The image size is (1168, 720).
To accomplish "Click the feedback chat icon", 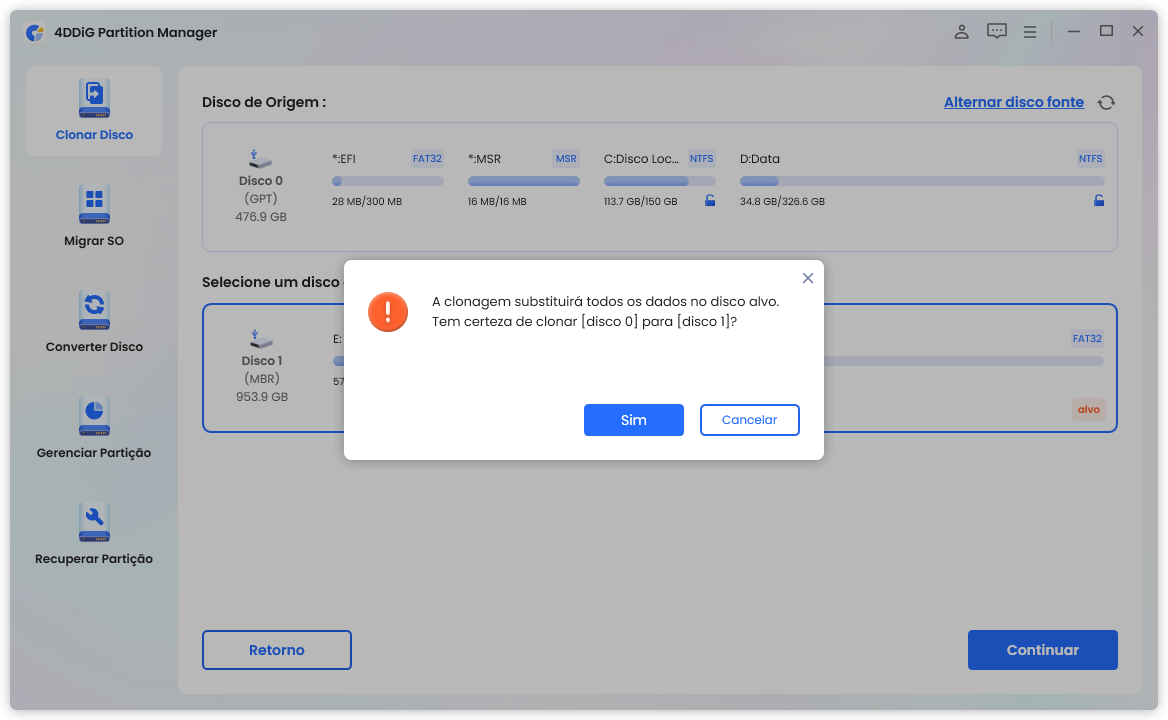I will click(x=996, y=32).
